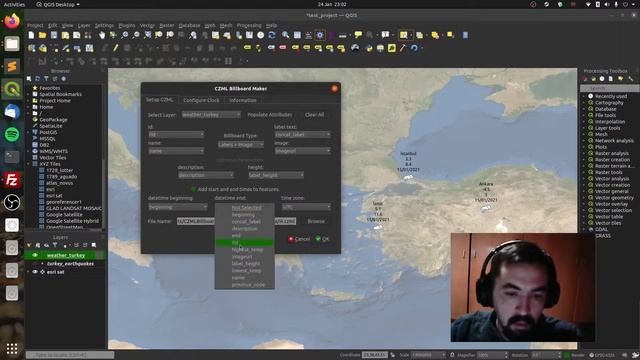The width and height of the screenshot is (640, 360).
Task: Click the Populate Attributes button
Action: click(x=270, y=115)
